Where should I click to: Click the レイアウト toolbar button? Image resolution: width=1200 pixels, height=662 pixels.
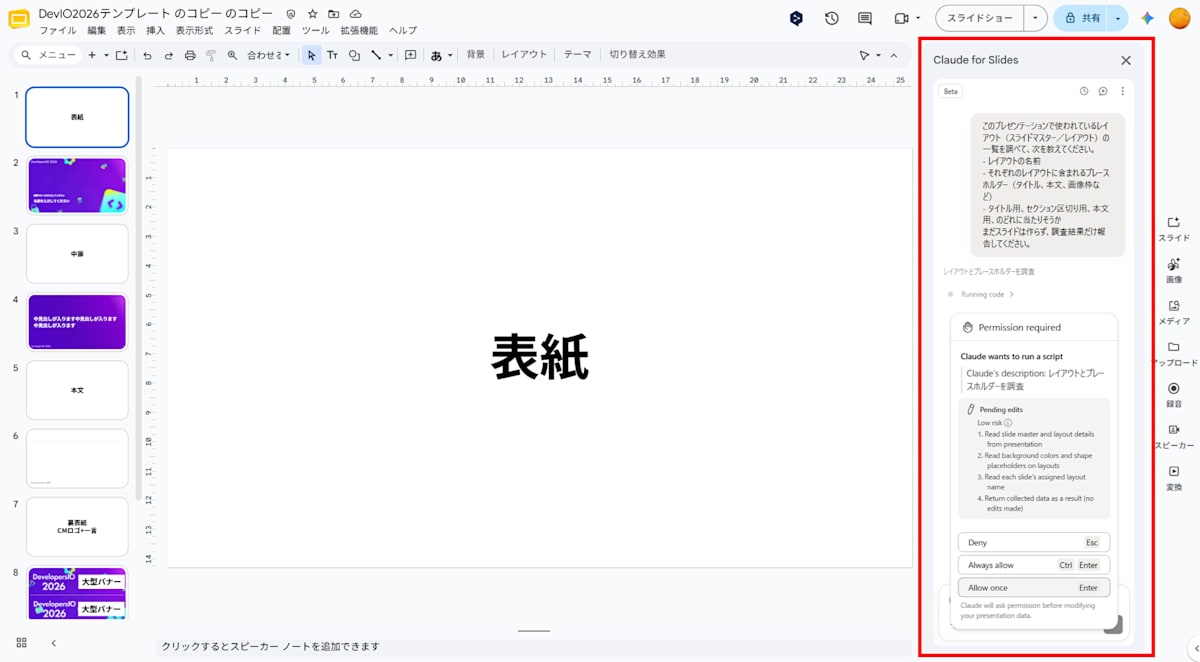click(524, 55)
